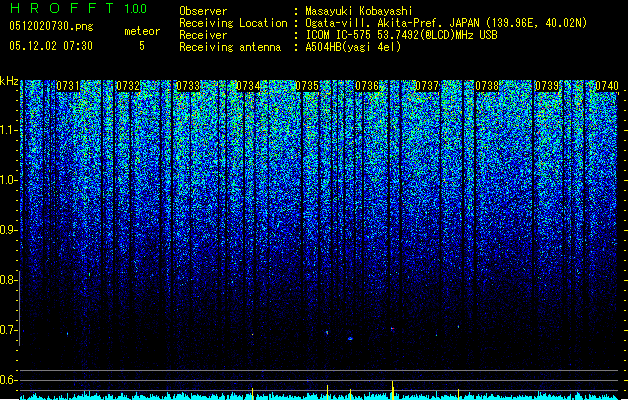This screenshot has width=629, height=400.
Task: Click the 0731 time marker
Action: click(x=68, y=86)
